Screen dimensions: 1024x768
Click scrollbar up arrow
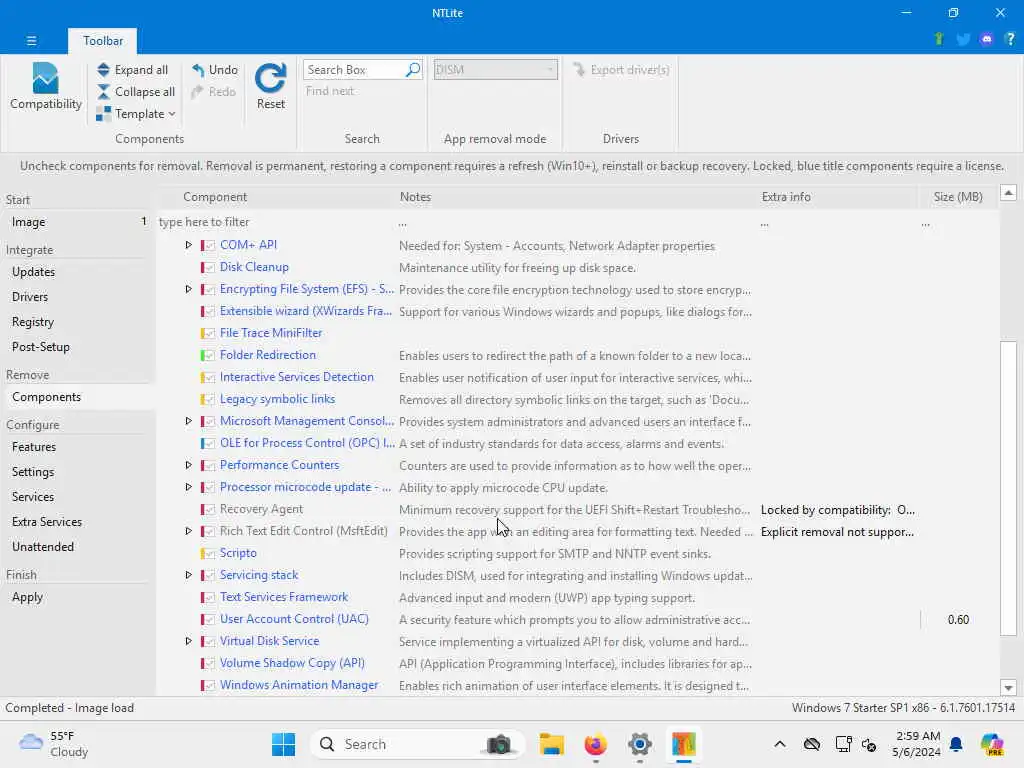click(1008, 193)
